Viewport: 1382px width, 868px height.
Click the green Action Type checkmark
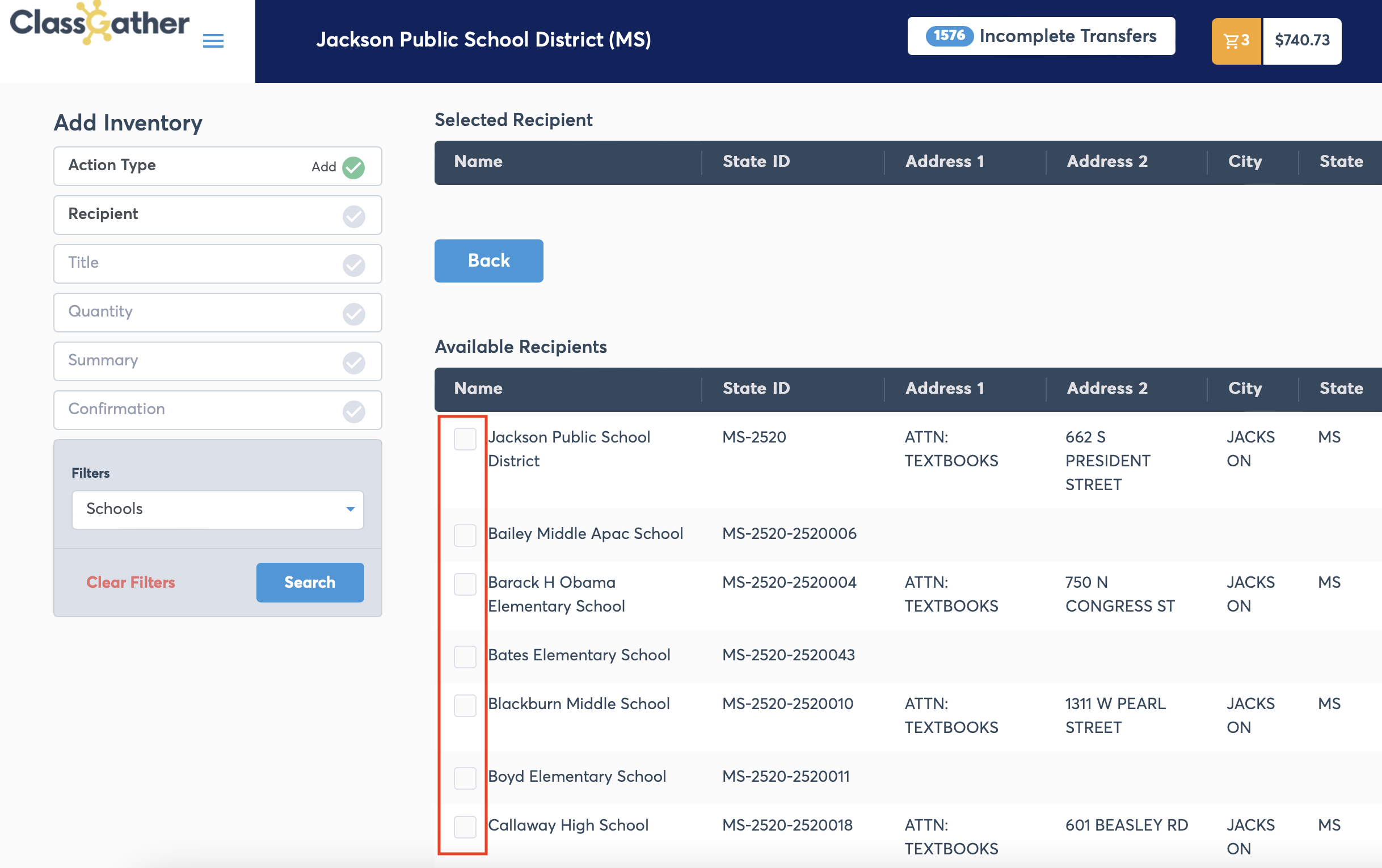[x=353, y=167]
